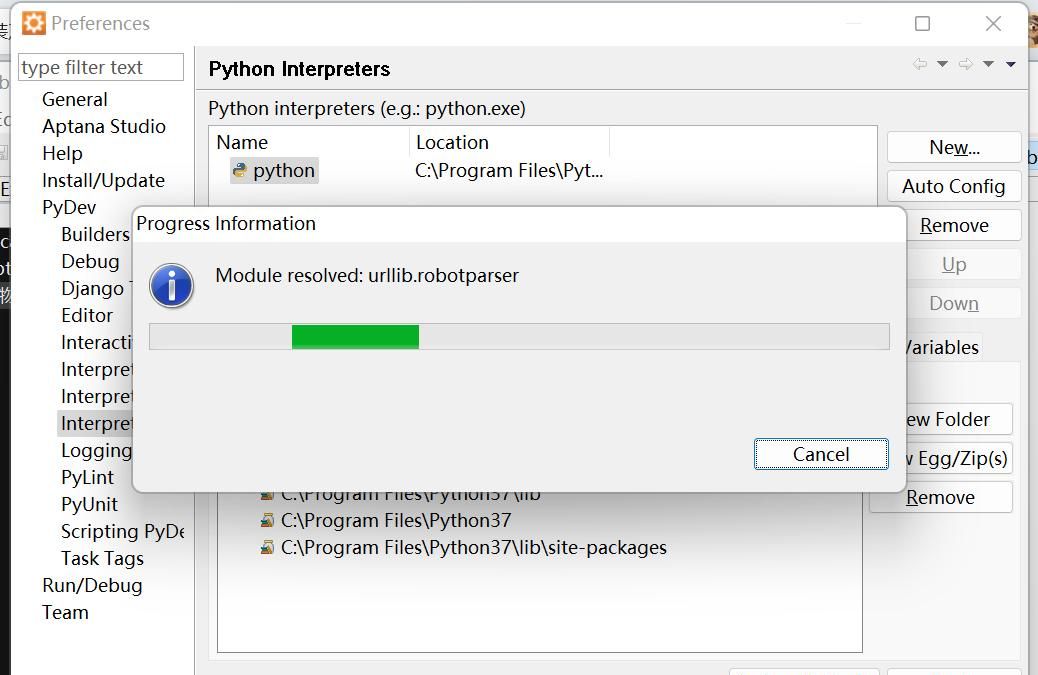1038x675 pixels.
Task: Click the package icon beside Python37\lib entry
Action: click(x=266, y=493)
